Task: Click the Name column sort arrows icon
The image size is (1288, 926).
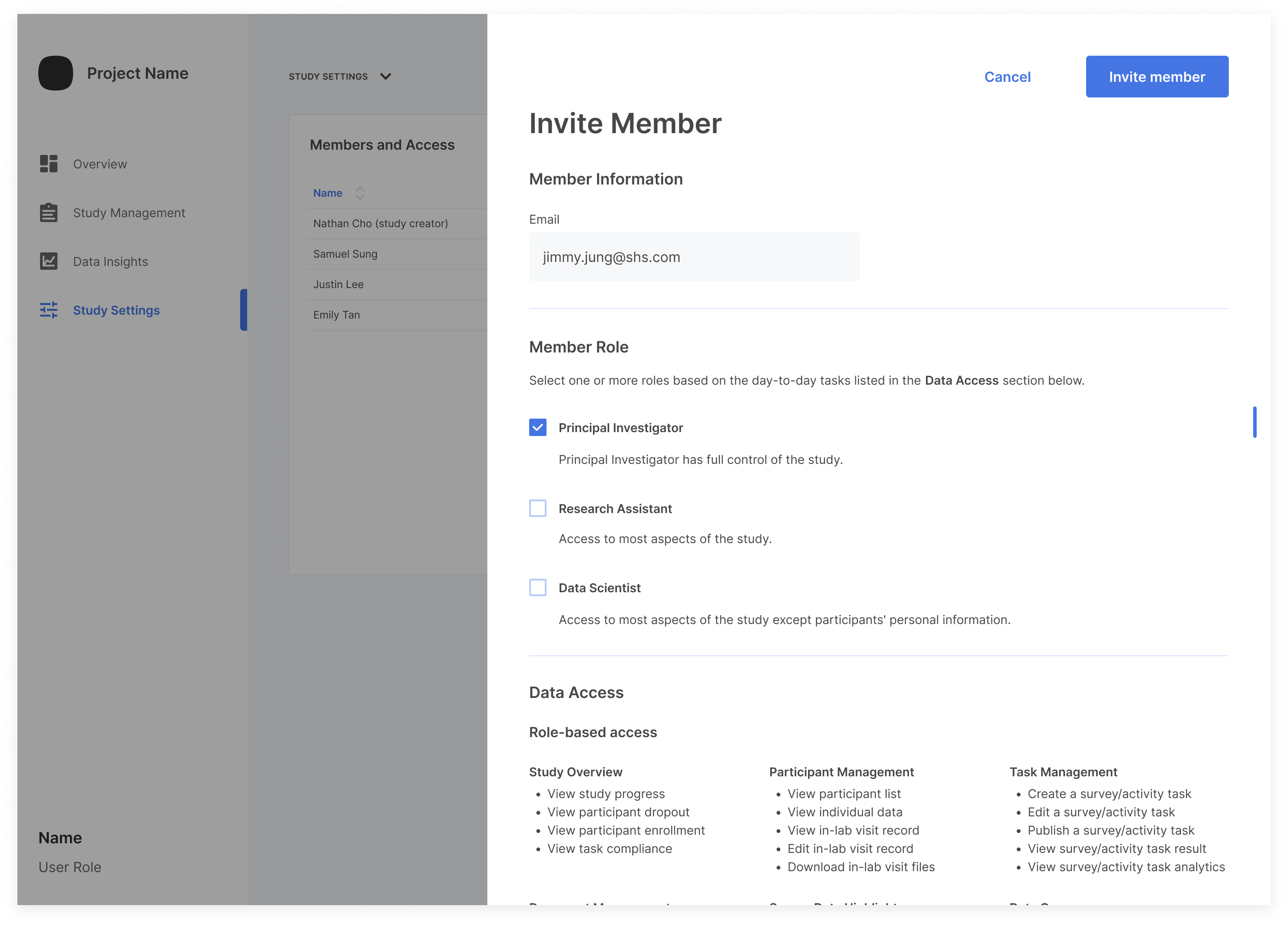Action: [x=360, y=193]
